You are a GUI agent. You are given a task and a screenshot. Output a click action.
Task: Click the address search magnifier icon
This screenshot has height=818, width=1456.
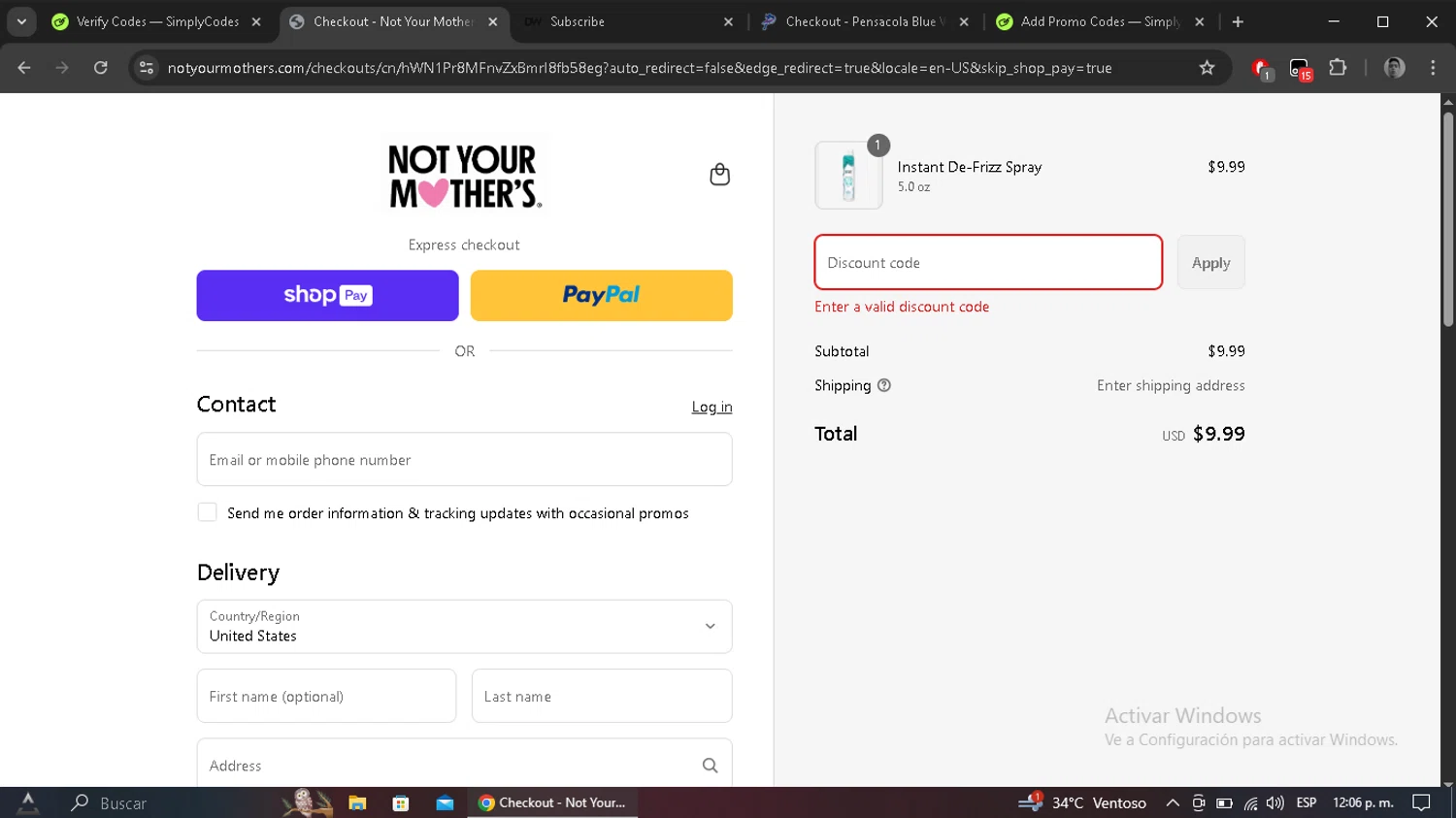[x=710, y=766]
